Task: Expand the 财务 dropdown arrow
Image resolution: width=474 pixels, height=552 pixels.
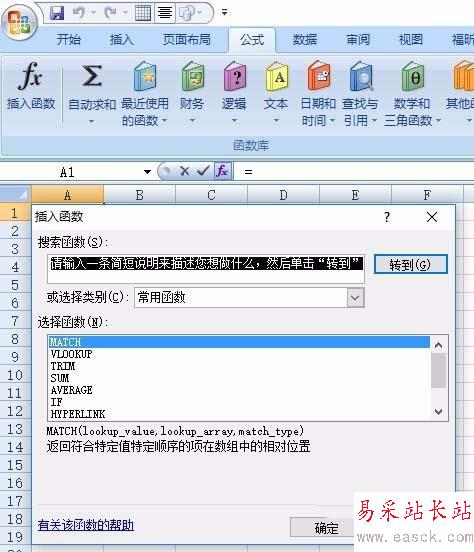Action: point(192,121)
